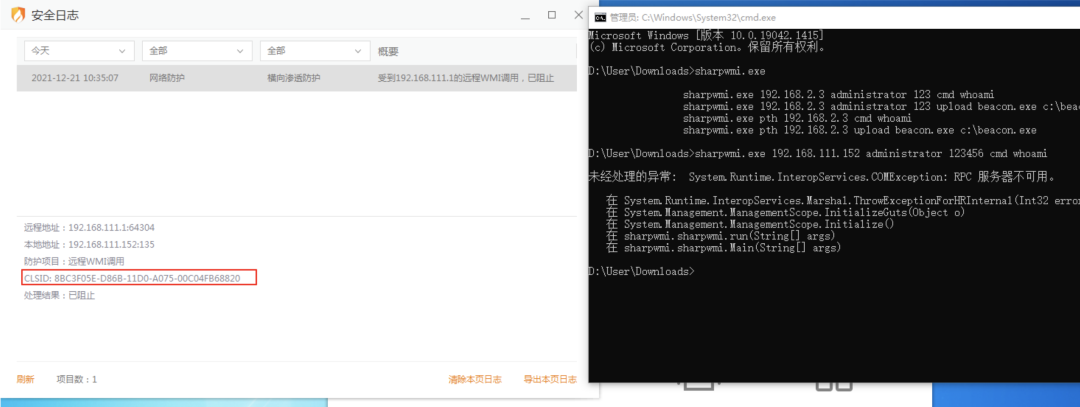Click the sharpwmi.sharpwmi.Main stack trace line
The image size is (1080, 407).
(723, 247)
